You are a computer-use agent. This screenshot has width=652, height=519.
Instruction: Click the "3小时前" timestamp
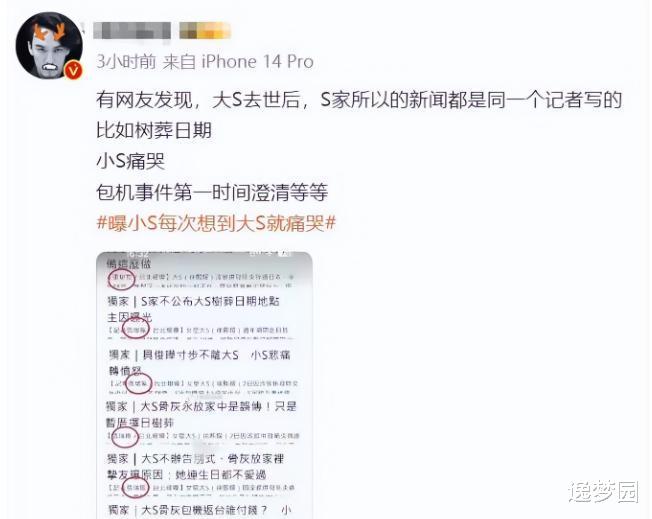(126, 62)
